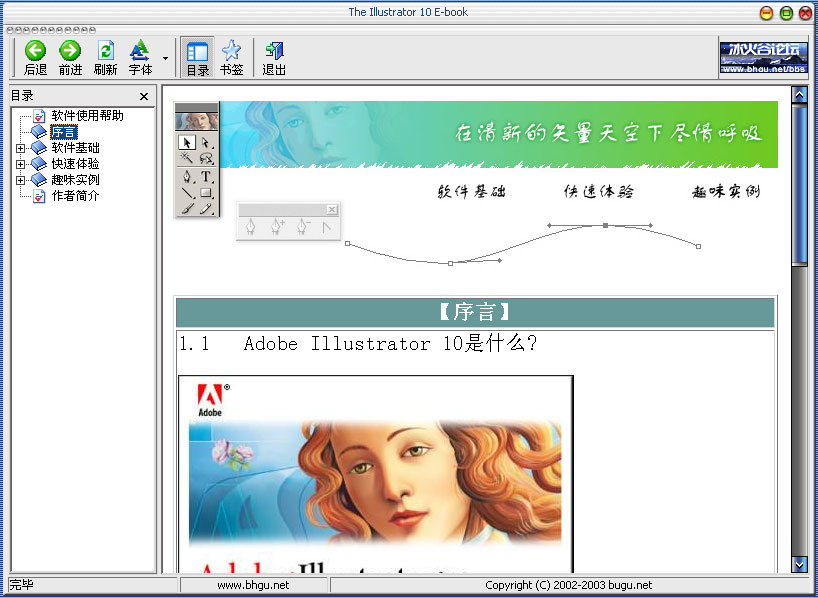The width and height of the screenshot is (818, 598).
Task: Click the vertical scrollbar thumb
Action: pos(799,185)
